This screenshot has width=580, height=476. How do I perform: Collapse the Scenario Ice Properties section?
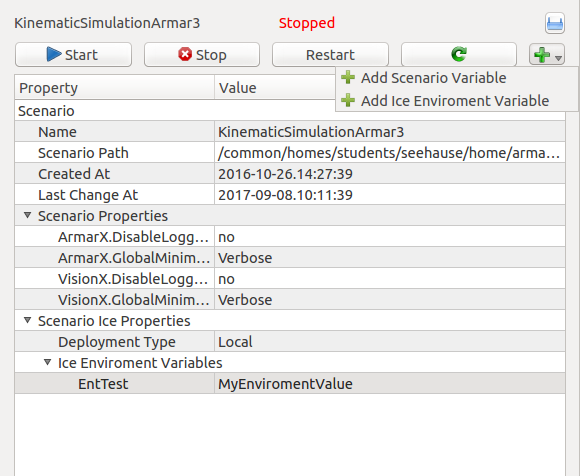[27, 320]
